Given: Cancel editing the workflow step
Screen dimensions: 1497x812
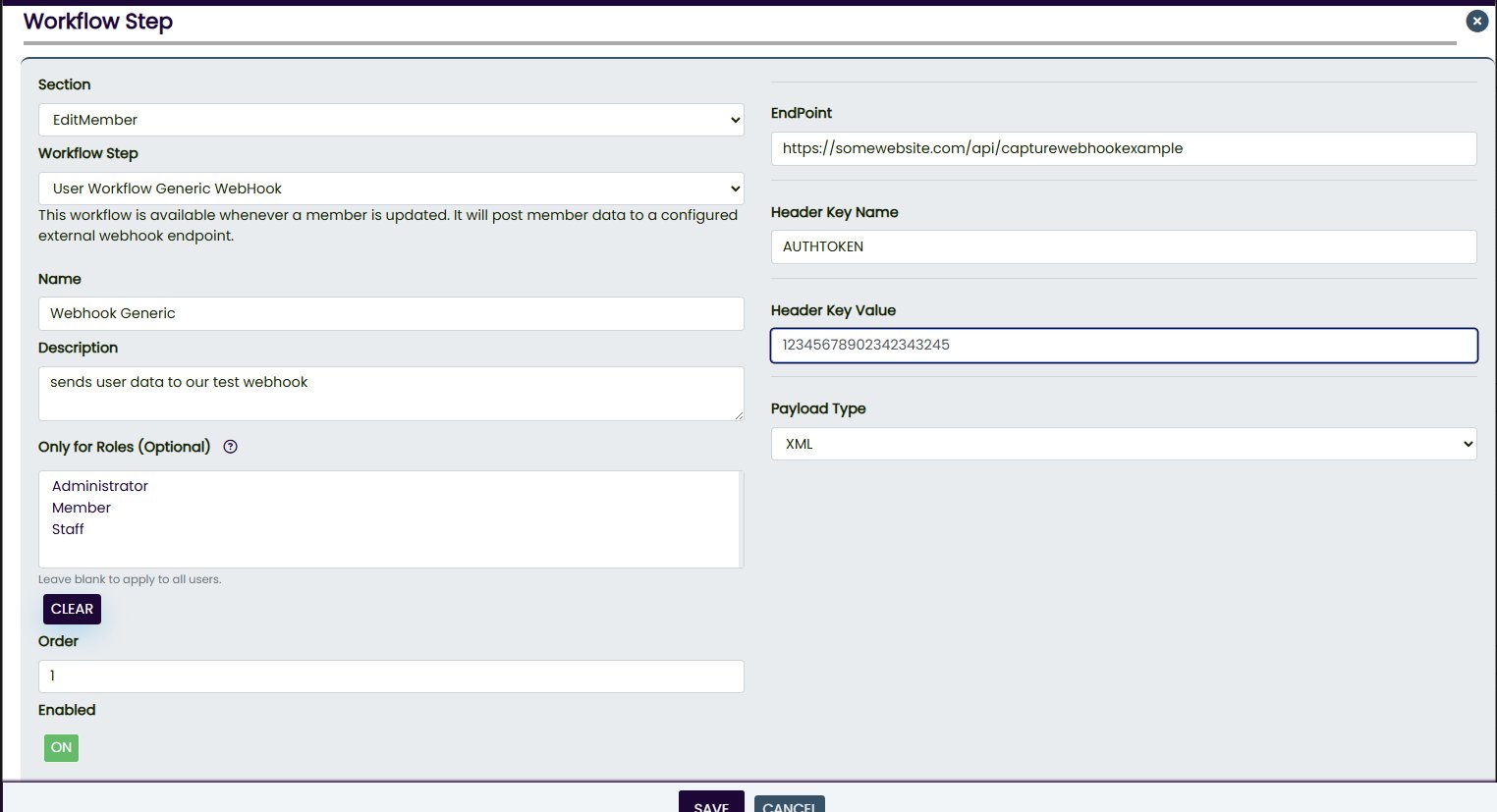Looking at the screenshot, I should 789,803.
